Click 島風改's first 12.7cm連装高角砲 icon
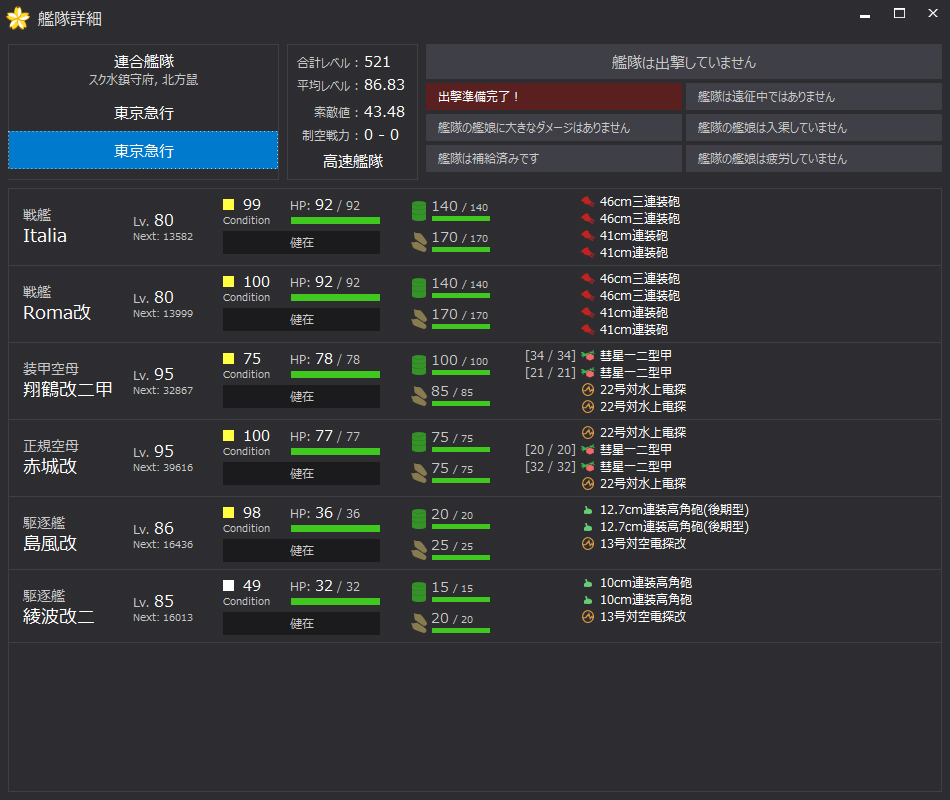 [x=588, y=510]
